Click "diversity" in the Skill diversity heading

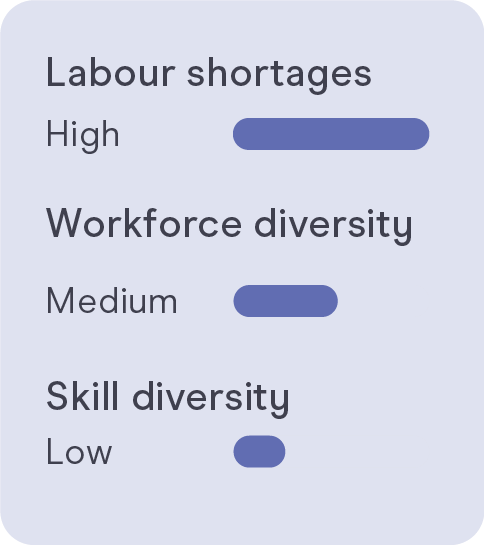[211, 399]
